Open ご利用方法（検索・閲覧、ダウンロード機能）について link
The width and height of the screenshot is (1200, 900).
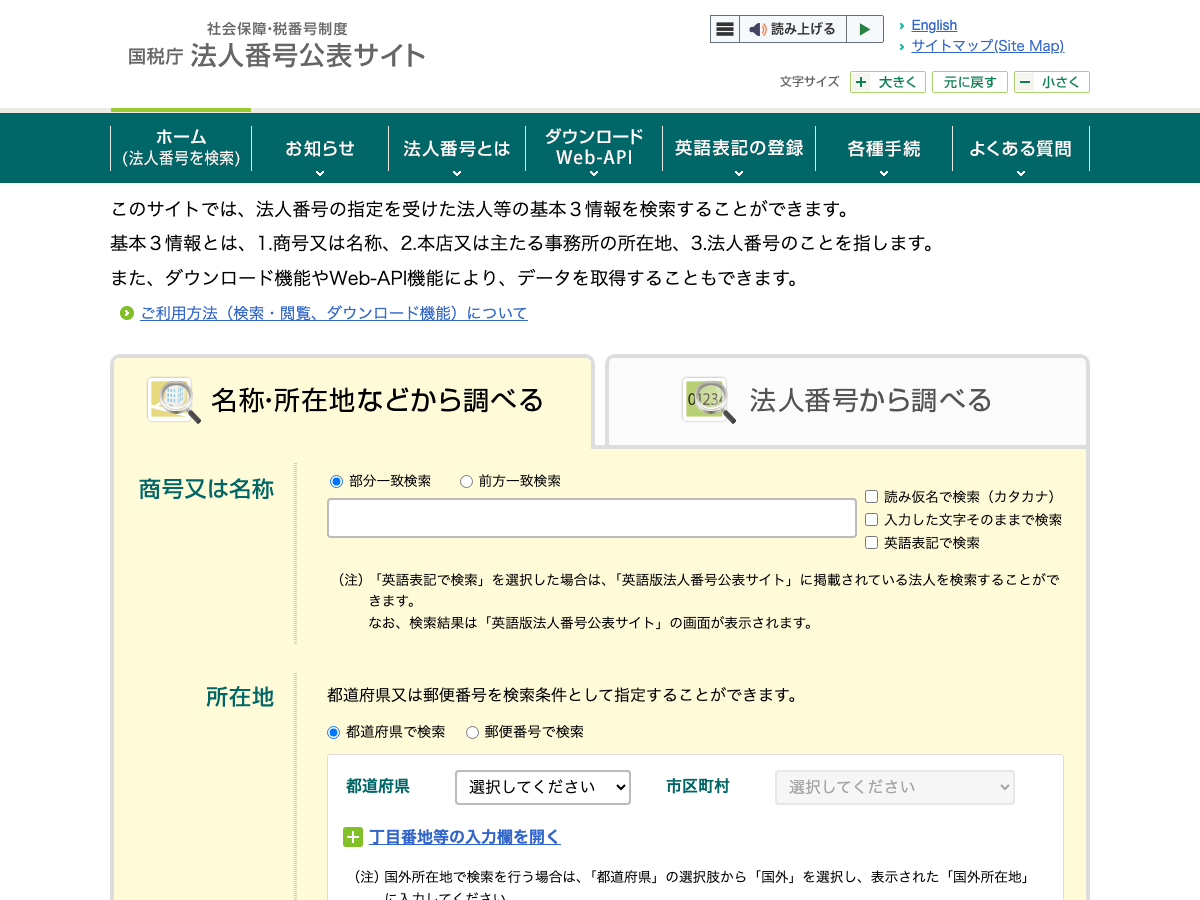tap(334, 313)
